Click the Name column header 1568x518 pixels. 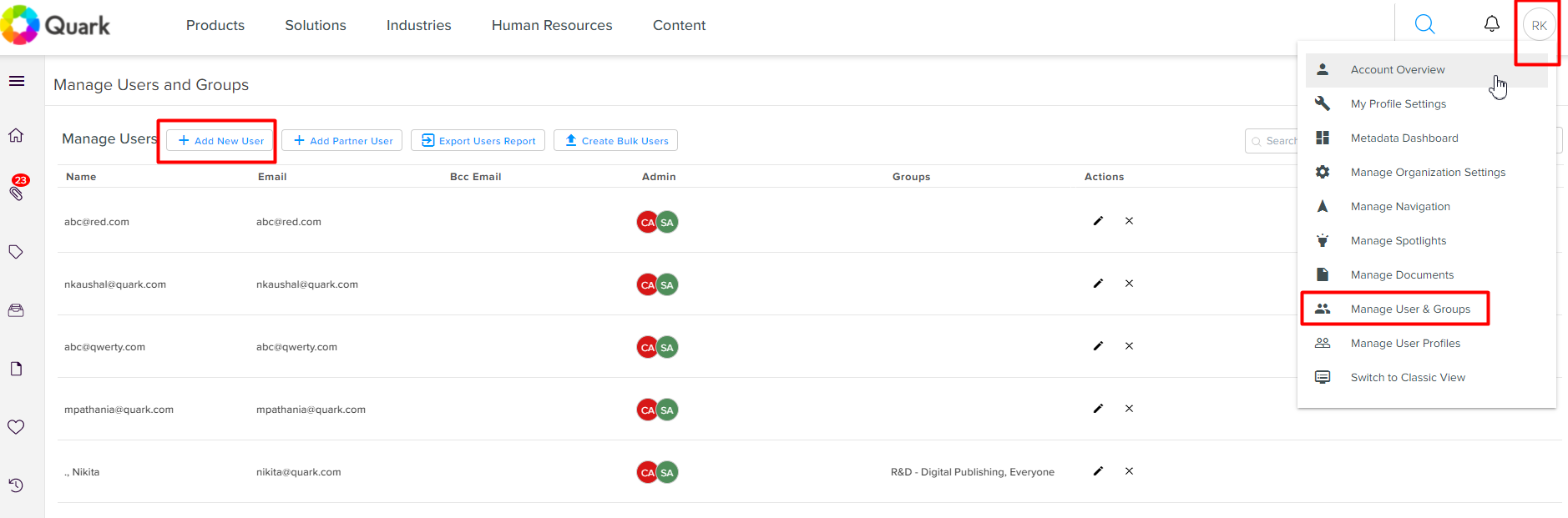[81, 177]
